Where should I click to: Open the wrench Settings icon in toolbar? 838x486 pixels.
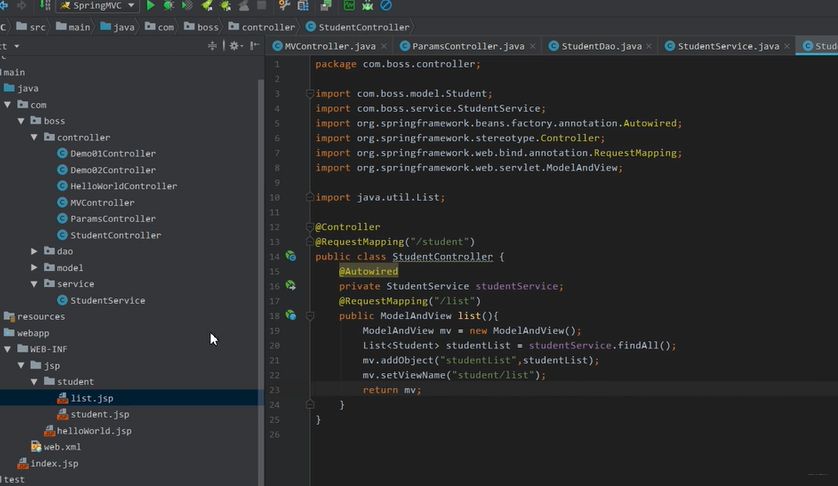[x=284, y=6]
